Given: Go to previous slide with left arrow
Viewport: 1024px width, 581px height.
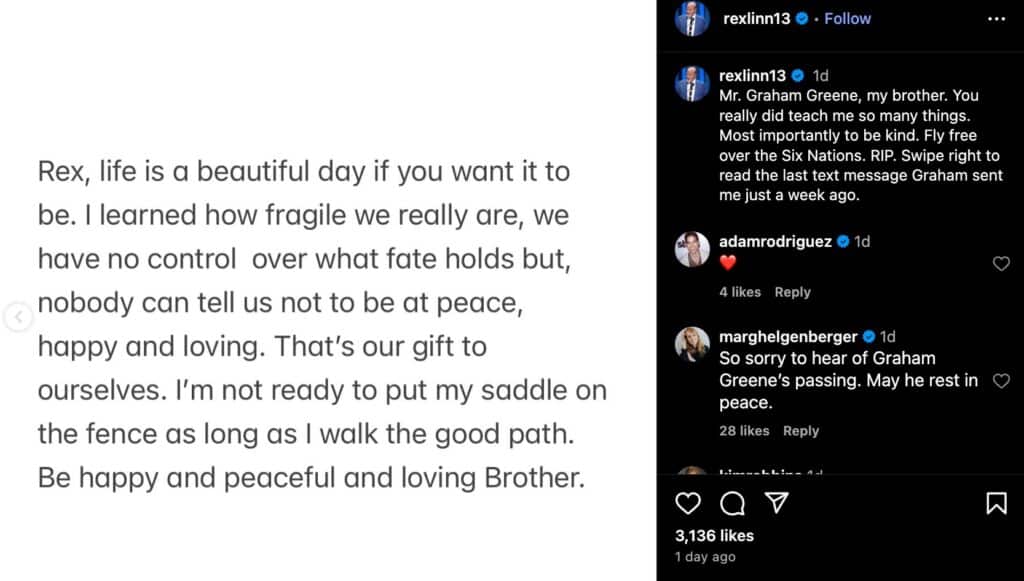Looking at the screenshot, I should click(x=17, y=318).
